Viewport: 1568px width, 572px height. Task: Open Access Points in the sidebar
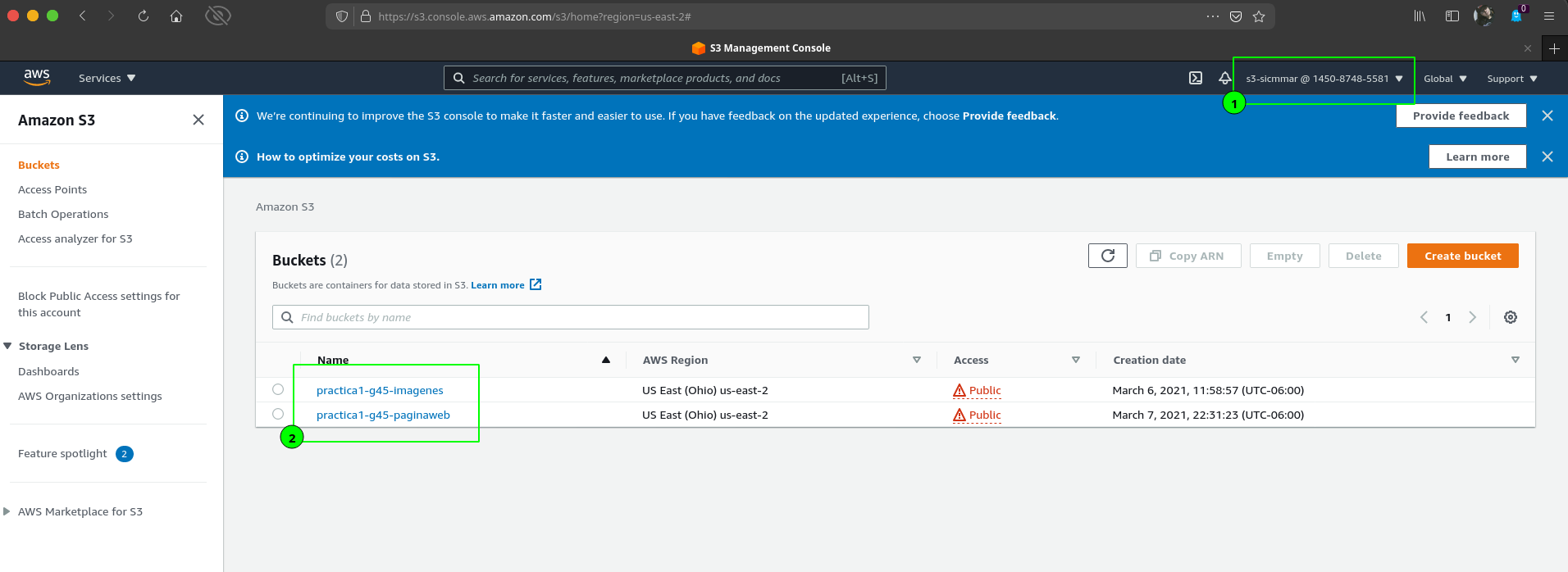tap(52, 189)
